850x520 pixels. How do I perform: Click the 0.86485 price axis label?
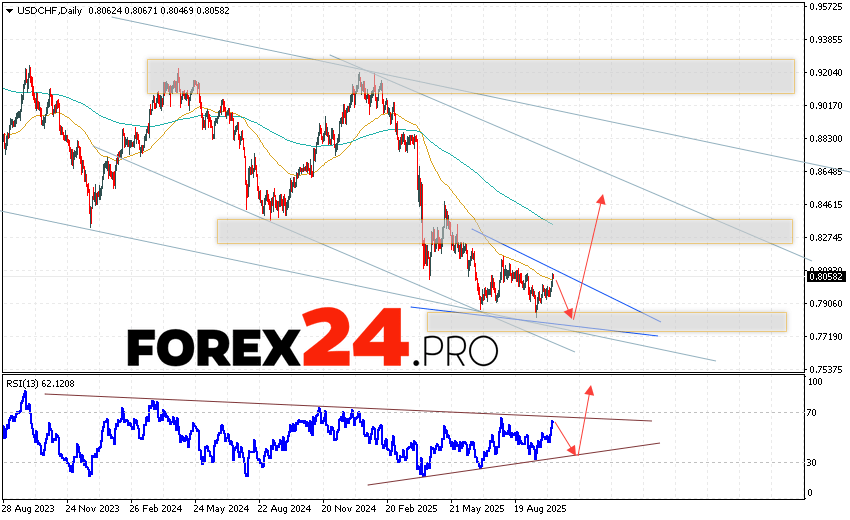[x=826, y=172]
